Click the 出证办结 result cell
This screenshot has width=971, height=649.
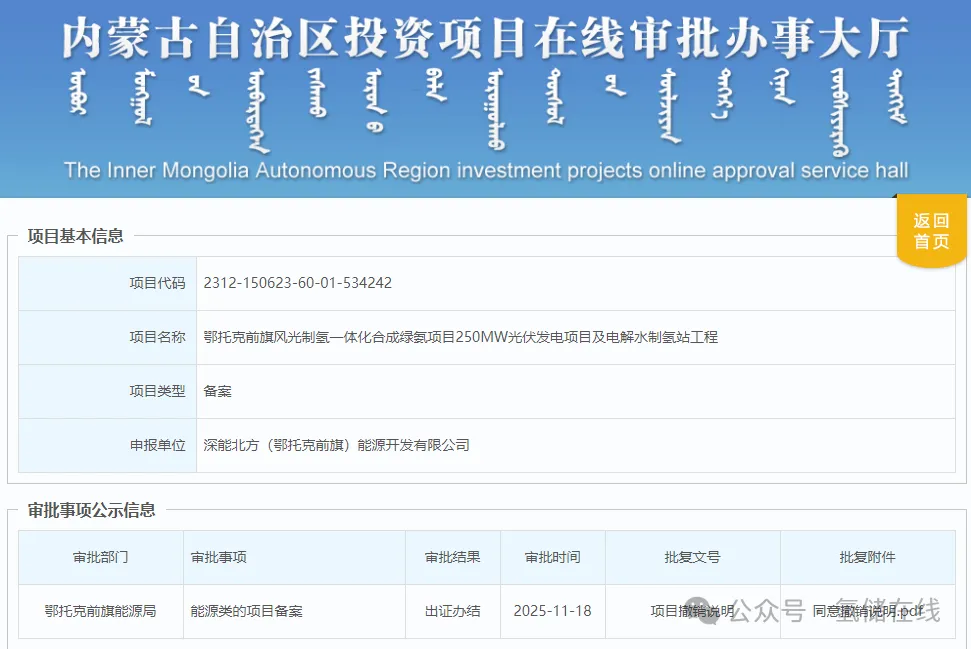point(452,611)
